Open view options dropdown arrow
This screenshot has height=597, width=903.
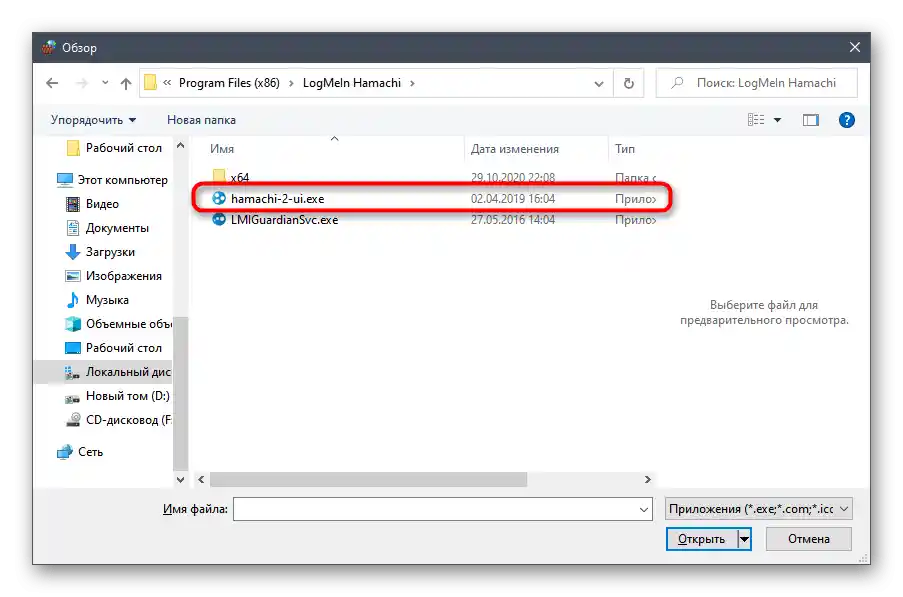[x=777, y=120]
